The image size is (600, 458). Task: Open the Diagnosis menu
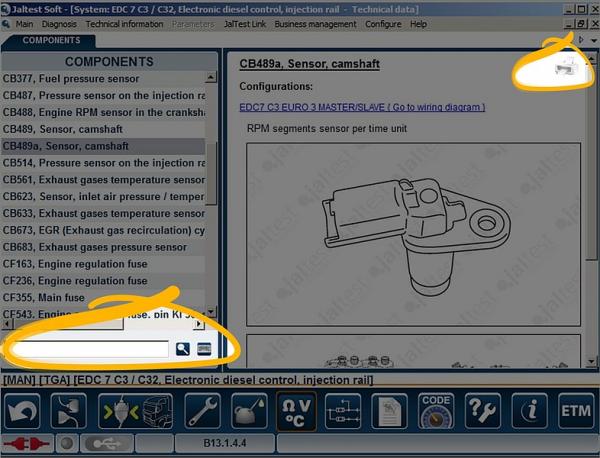59,24
